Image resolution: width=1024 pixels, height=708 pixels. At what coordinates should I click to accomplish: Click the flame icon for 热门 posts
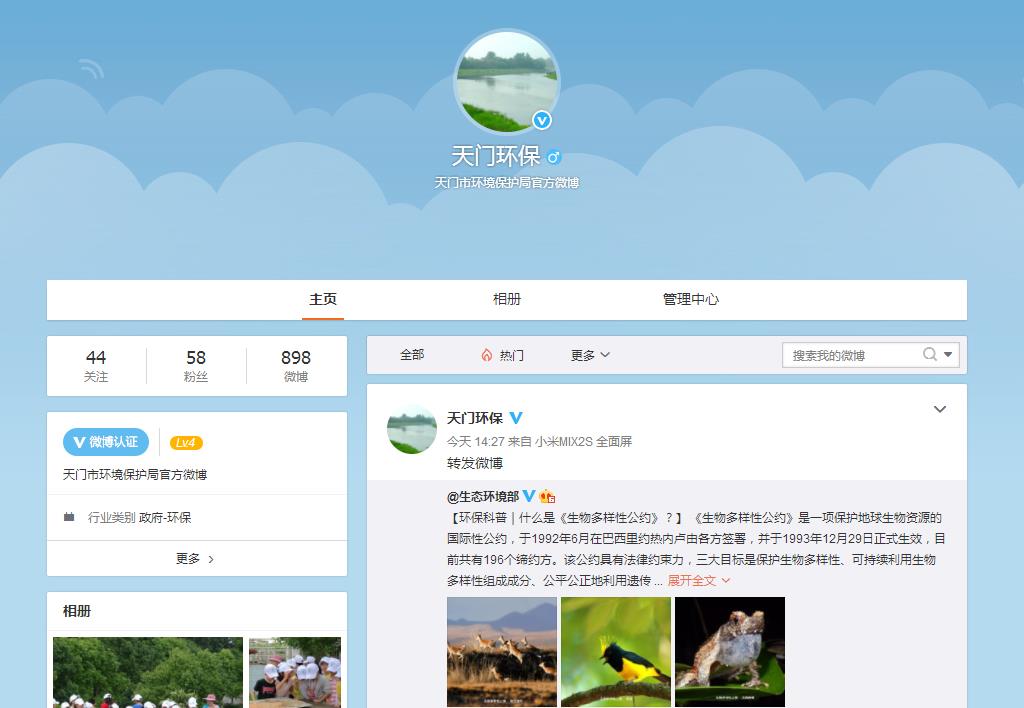point(487,355)
